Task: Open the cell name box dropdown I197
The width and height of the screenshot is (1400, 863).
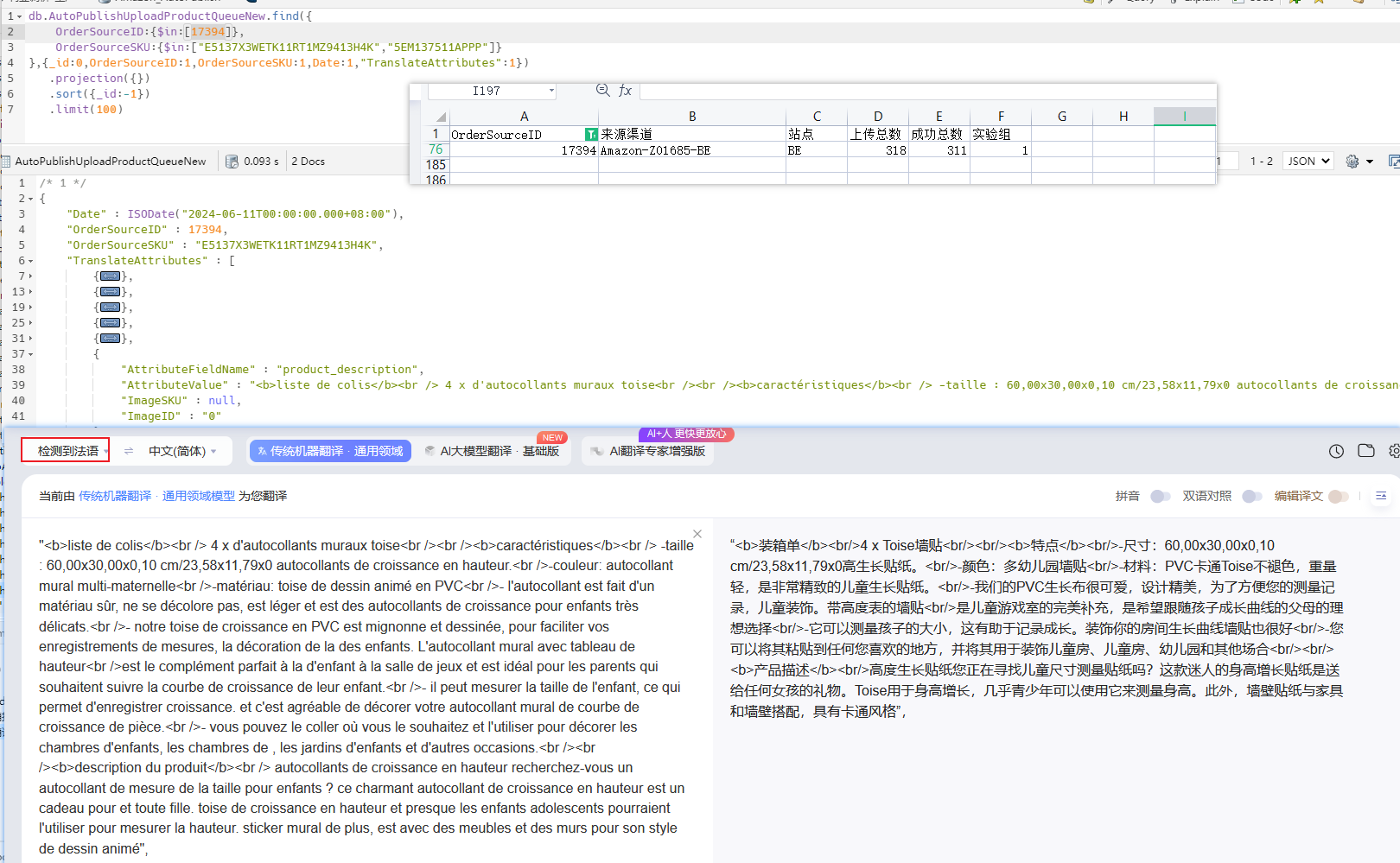Action: click(x=551, y=91)
